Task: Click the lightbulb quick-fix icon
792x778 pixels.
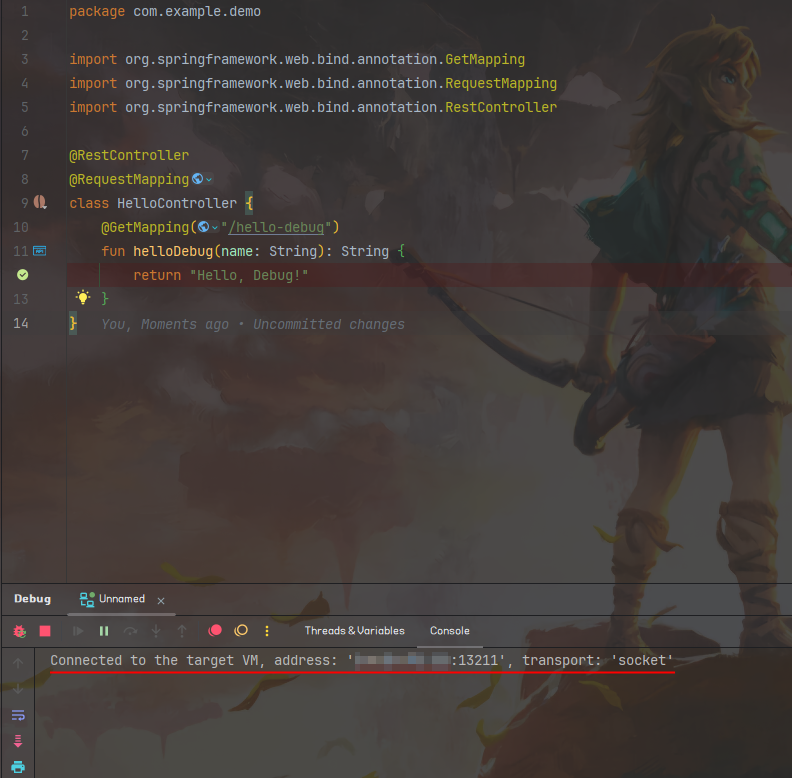Action: pos(83,297)
